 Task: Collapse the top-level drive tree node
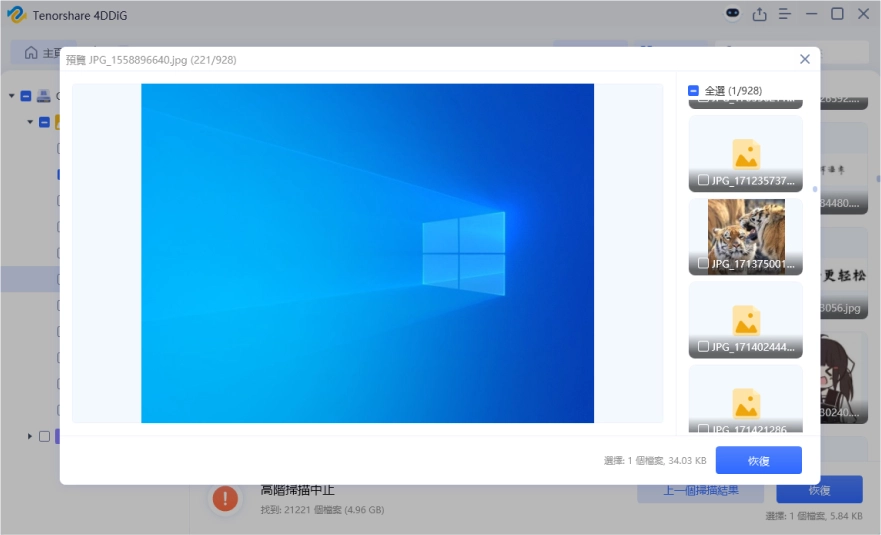[11, 96]
